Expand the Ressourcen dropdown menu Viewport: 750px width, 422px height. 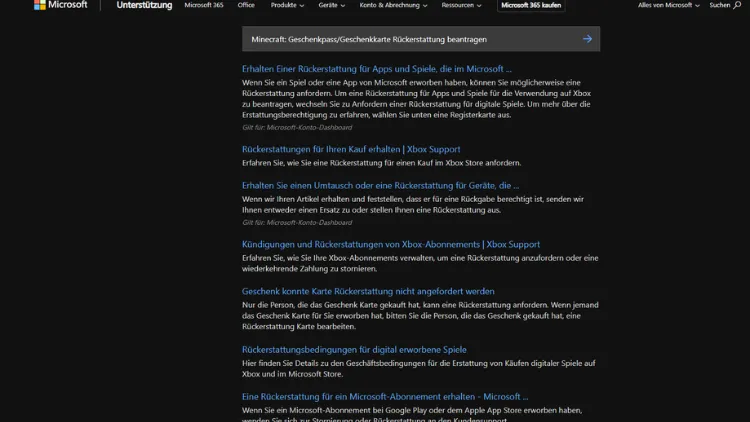[461, 5]
